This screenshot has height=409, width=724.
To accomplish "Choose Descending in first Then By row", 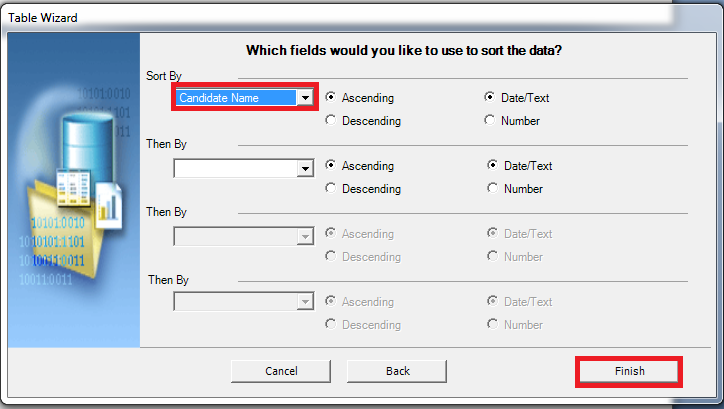I will click(x=331, y=189).
